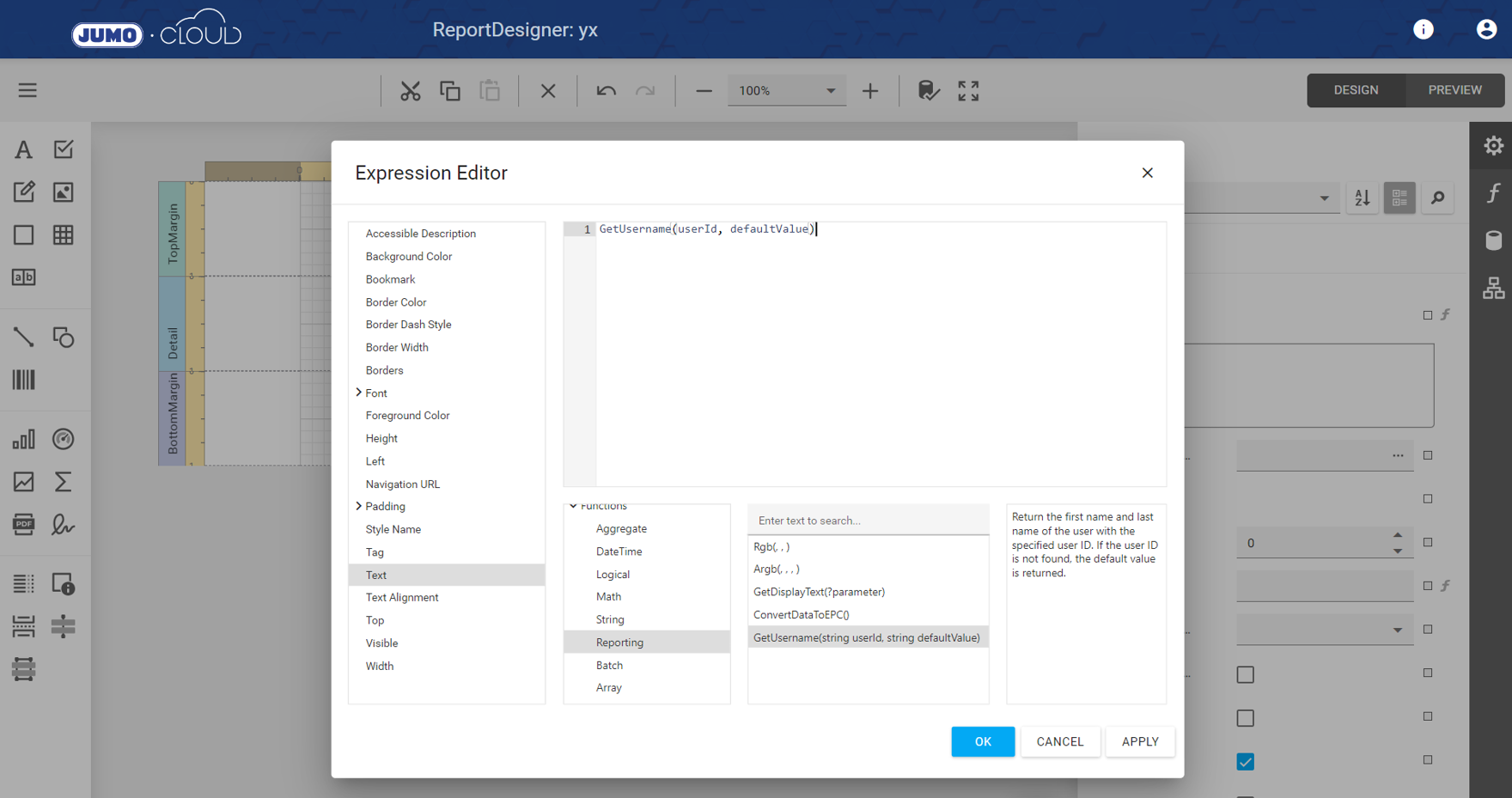Select the Chart tool in the toolbox
This screenshot has height=798, width=1512.
click(x=23, y=440)
